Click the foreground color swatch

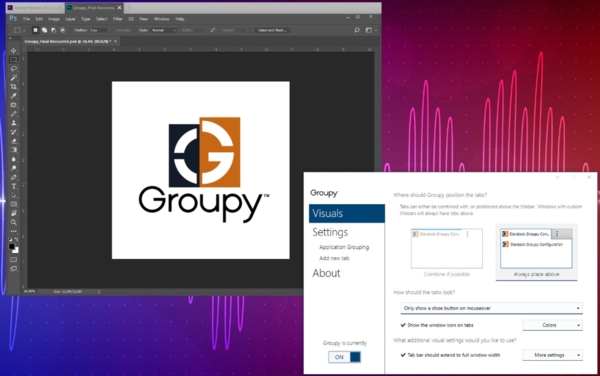[12, 247]
